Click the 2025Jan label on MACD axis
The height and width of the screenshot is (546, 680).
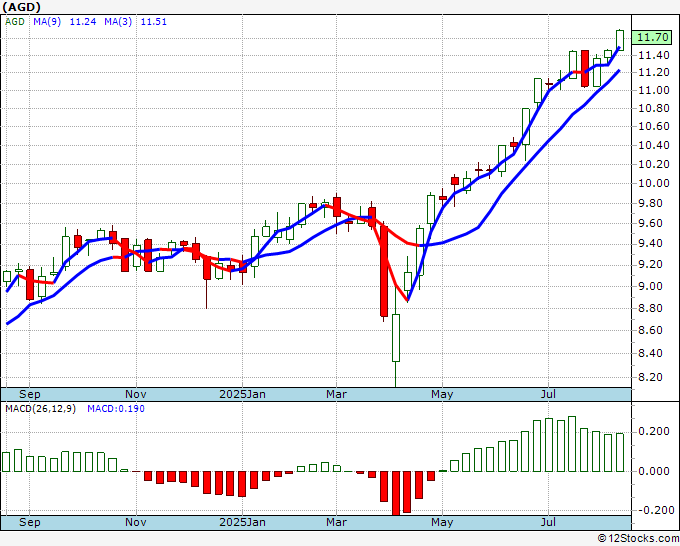point(242,522)
